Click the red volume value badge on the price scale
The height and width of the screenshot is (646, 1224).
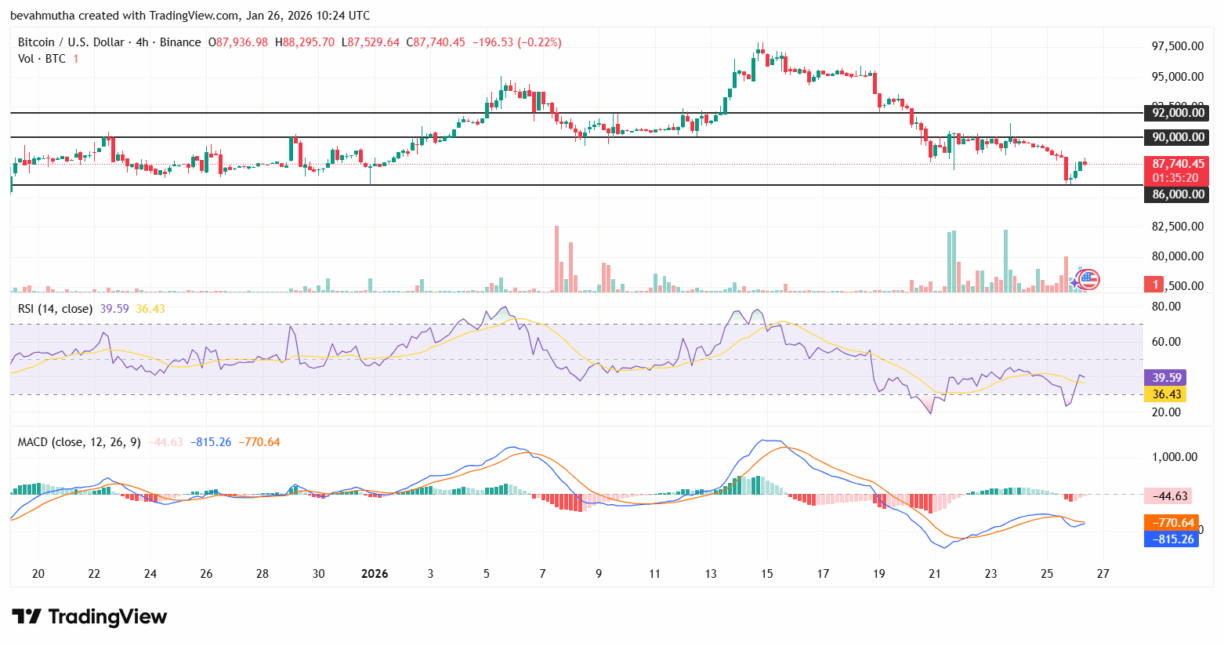[1155, 284]
